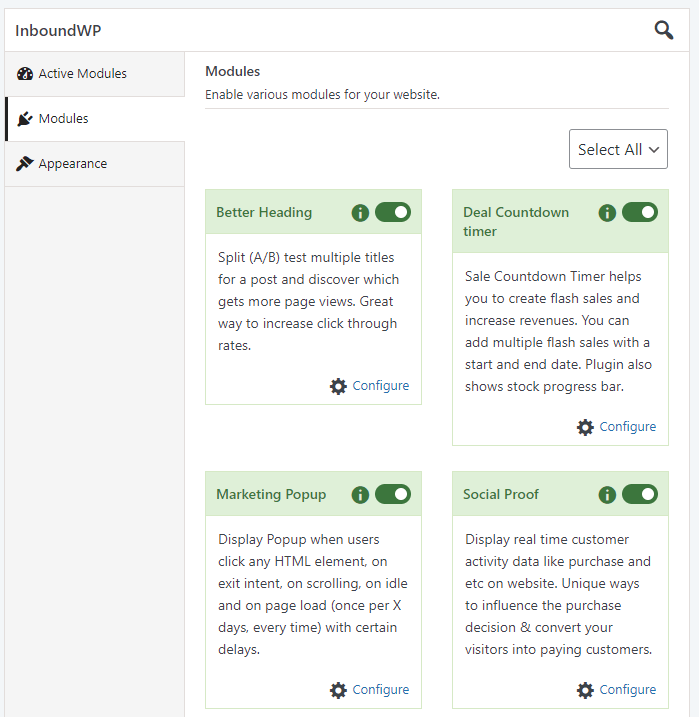The image size is (699, 717).
Task: Turn off the Marketing Popup switch
Action: point(393,494)
